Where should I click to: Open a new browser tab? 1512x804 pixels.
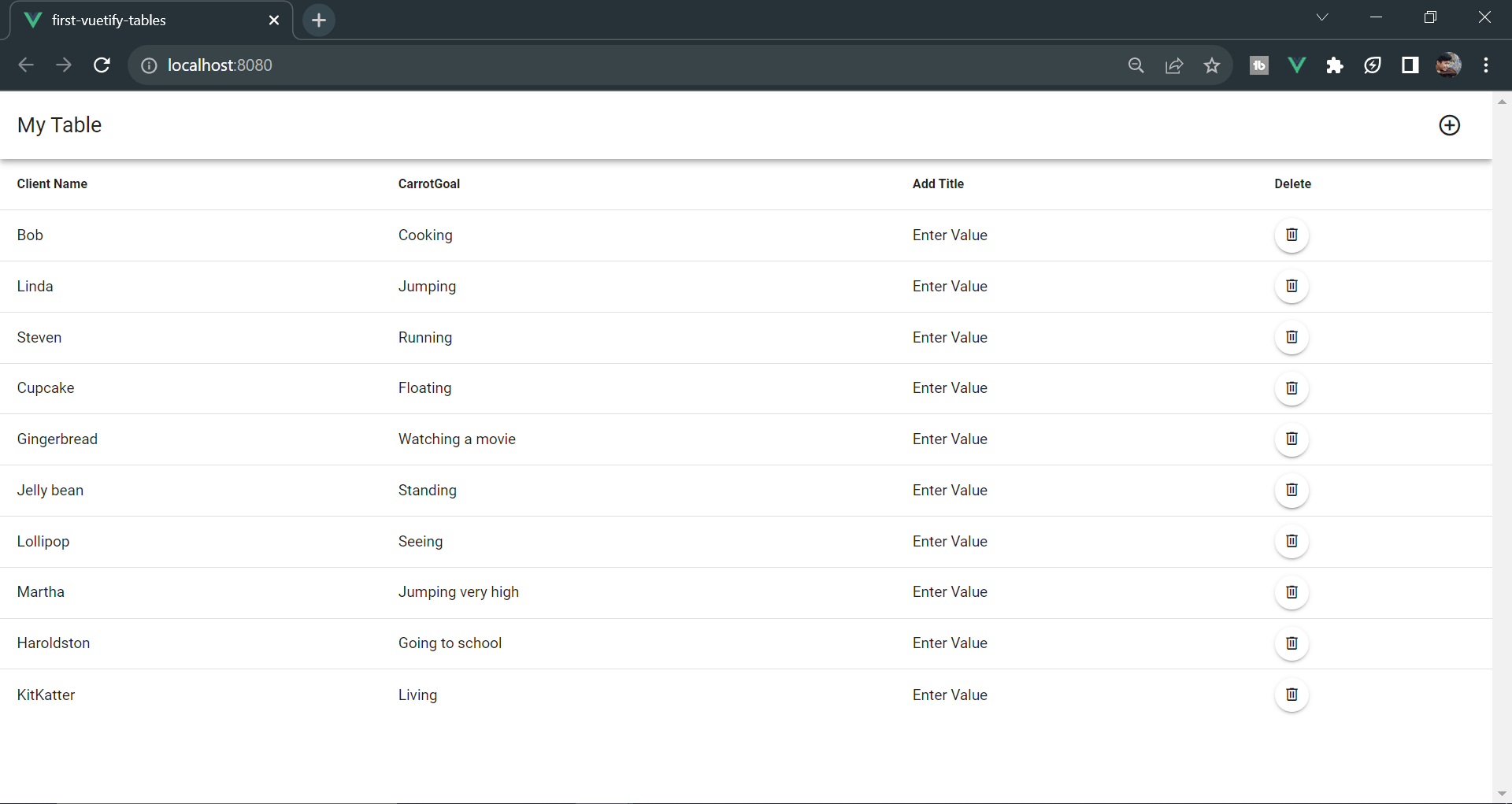pos(318,20)
